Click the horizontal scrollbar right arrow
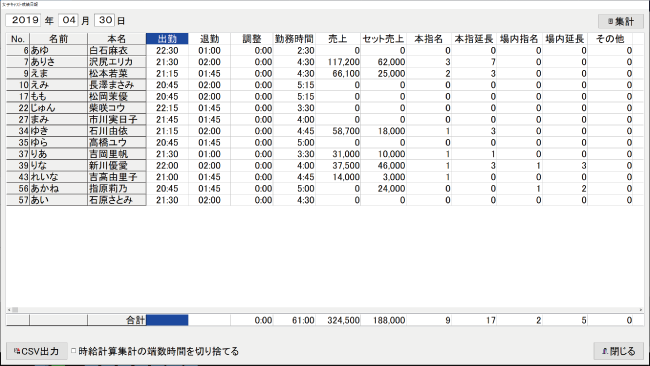This screenshot has width=650, height=366. [x=640, y=310]
